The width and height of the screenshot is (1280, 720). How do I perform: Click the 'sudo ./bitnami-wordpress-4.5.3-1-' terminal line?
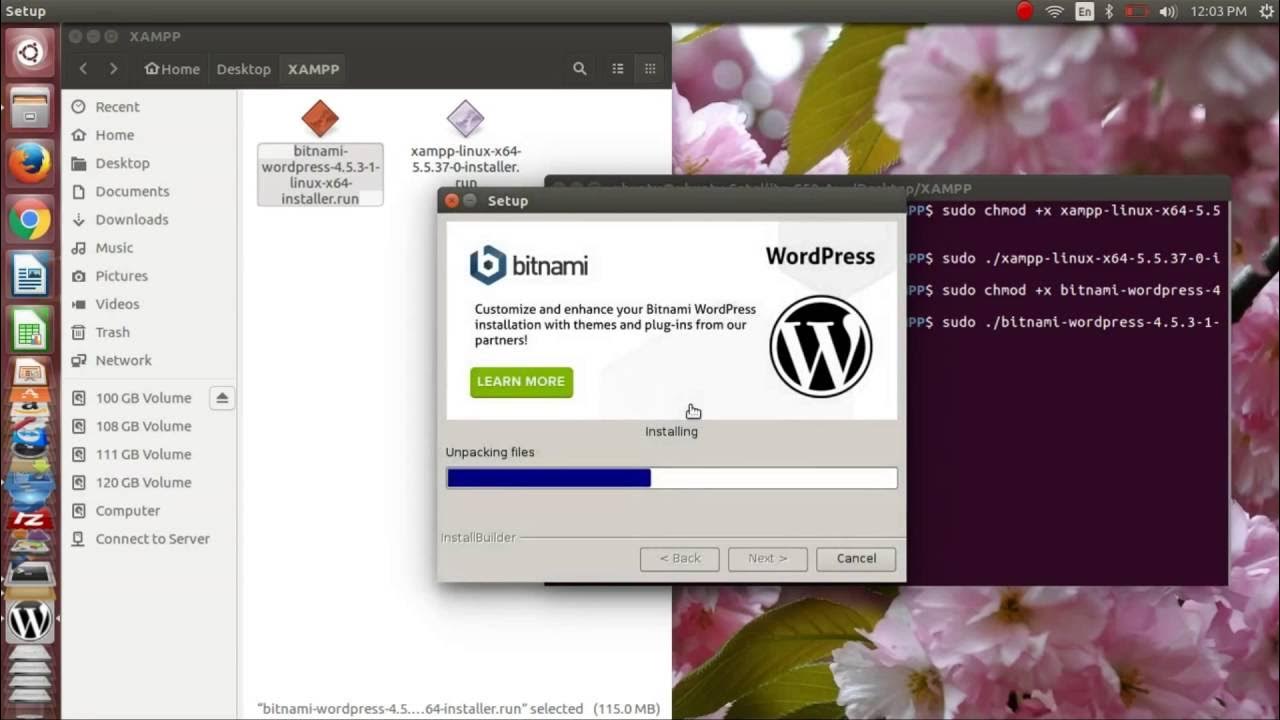click(x=1081, y=322)
